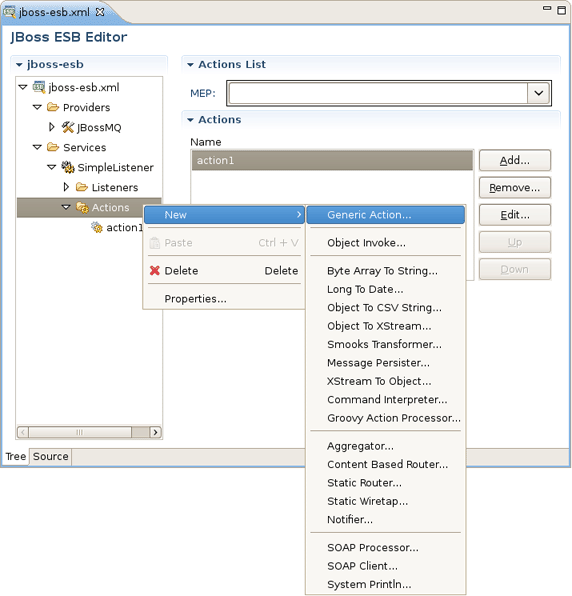This screenshot has height=596, width=572.
Task: Select Static Wiretap... entry
Action: tap(385, 501)
